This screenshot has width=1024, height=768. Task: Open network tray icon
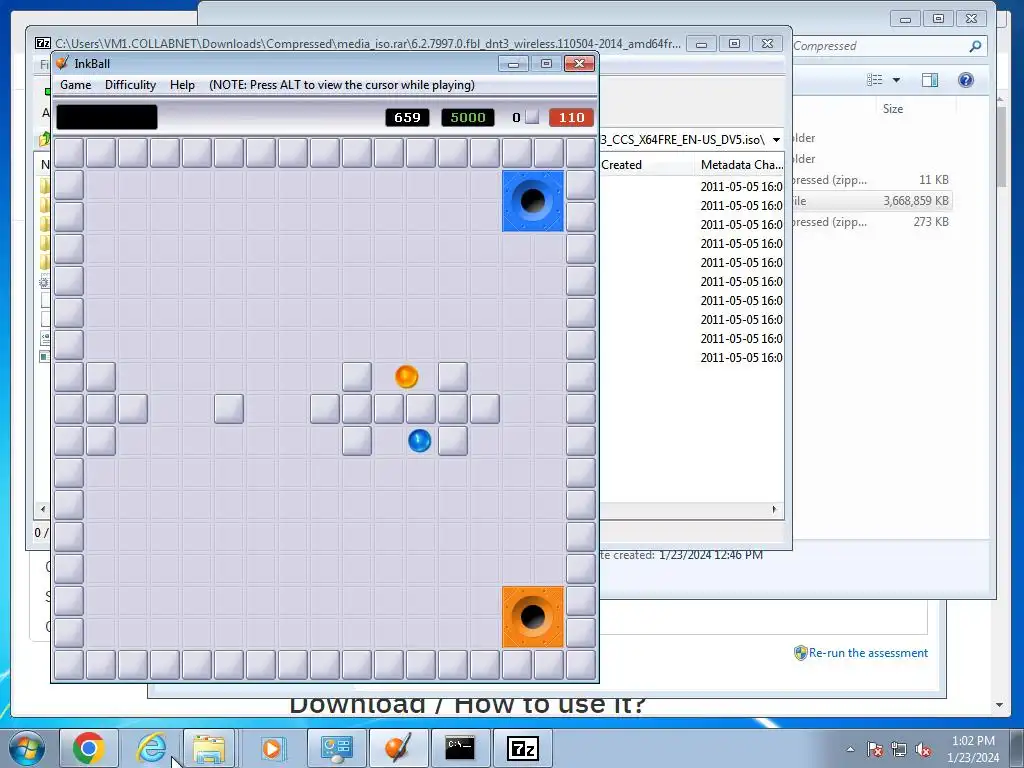point(899,749)
